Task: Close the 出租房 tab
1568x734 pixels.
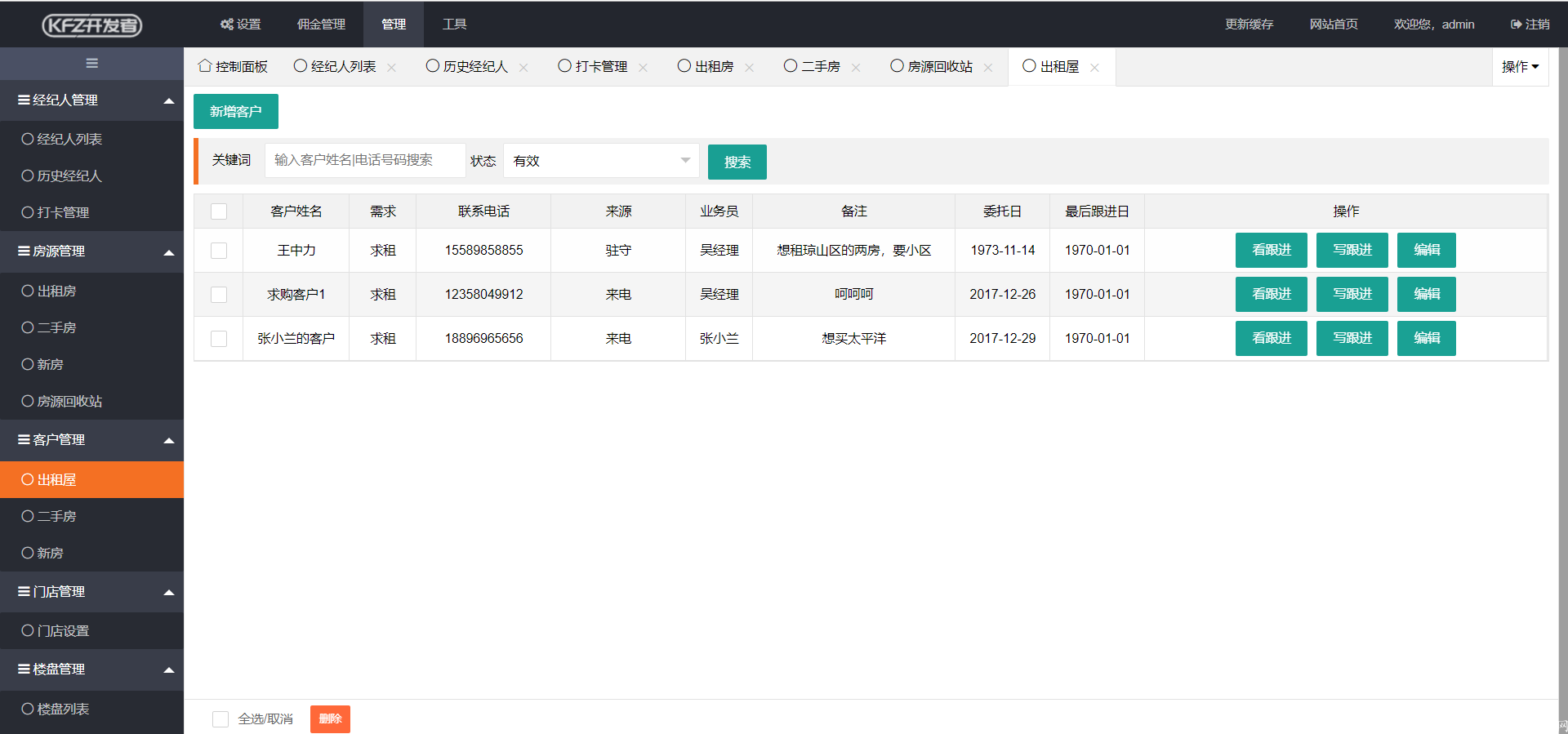Action: 750,68
